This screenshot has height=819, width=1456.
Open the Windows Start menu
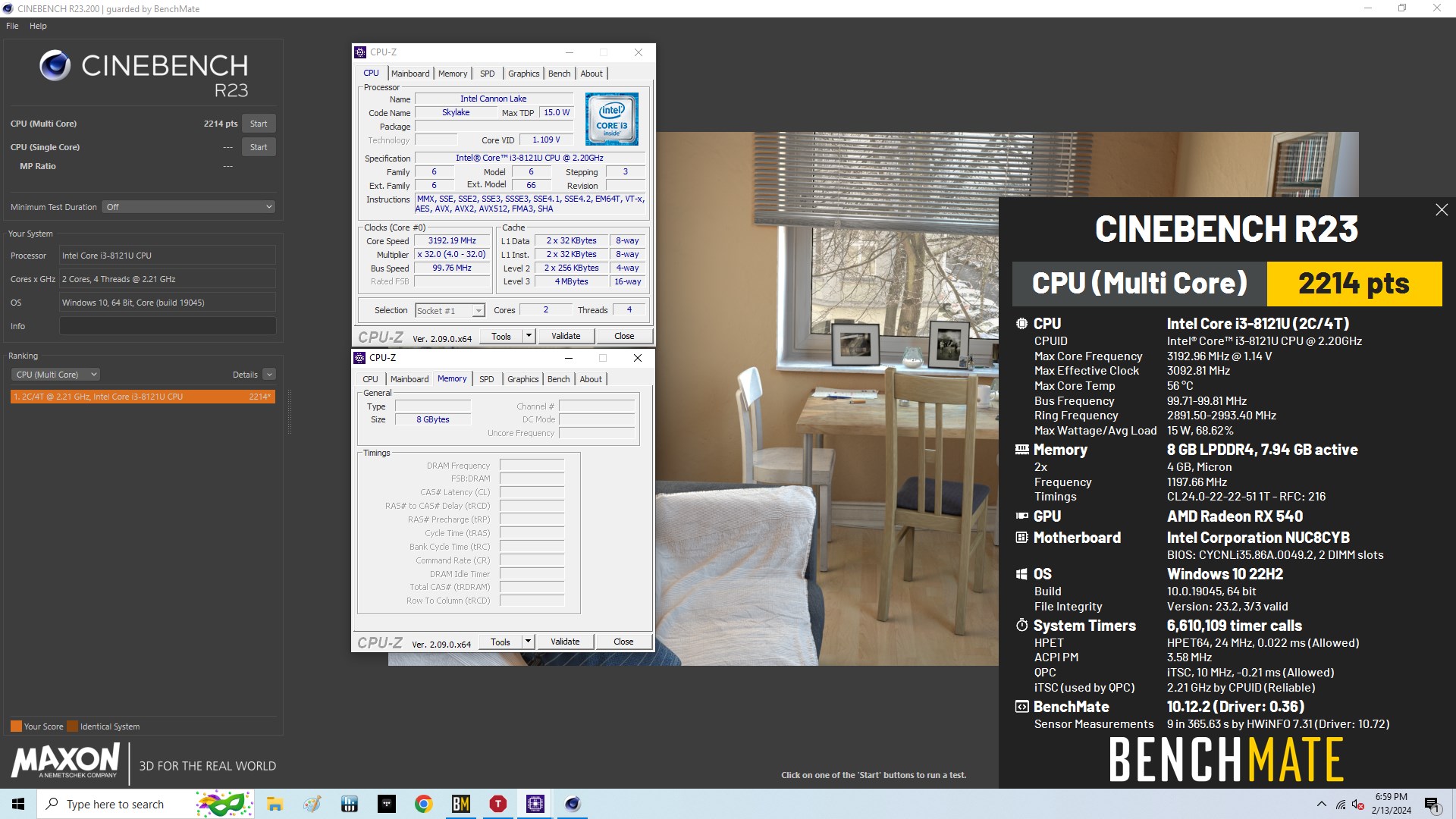click(x=18, y=804)
